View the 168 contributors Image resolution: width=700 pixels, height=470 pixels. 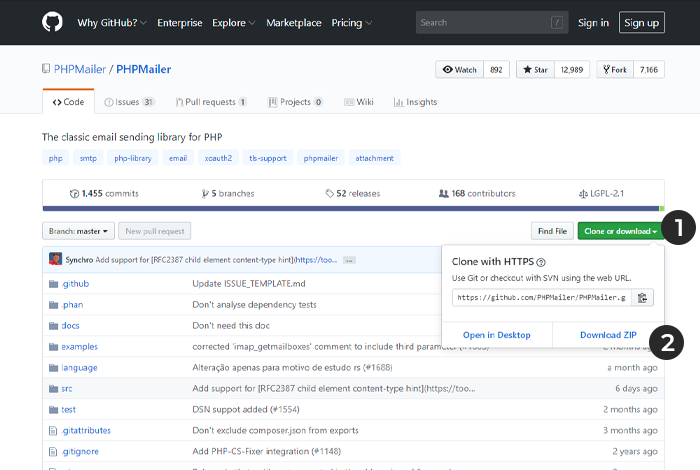[477, 194]
